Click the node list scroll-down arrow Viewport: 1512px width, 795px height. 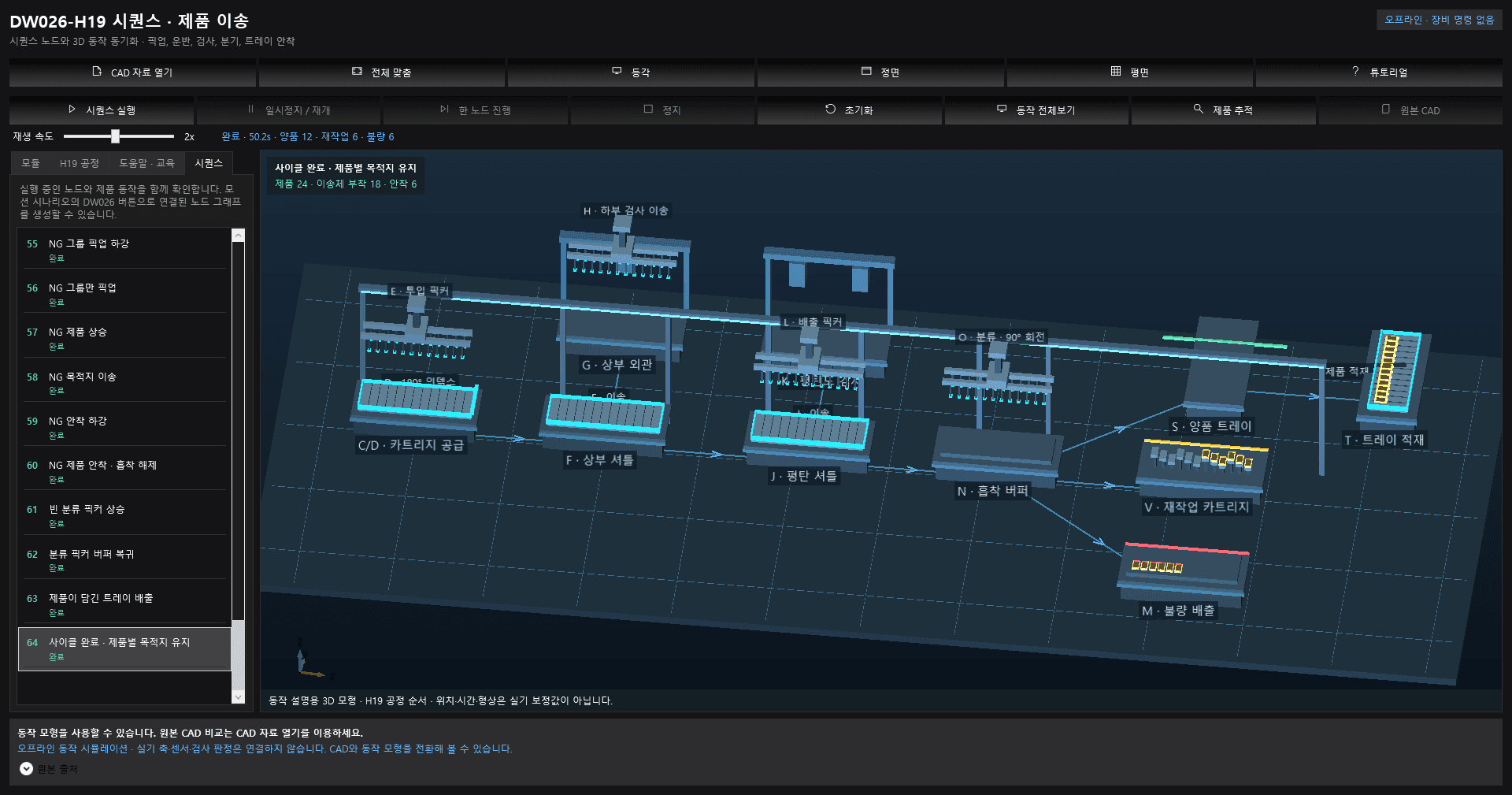[x=238, y=697]
